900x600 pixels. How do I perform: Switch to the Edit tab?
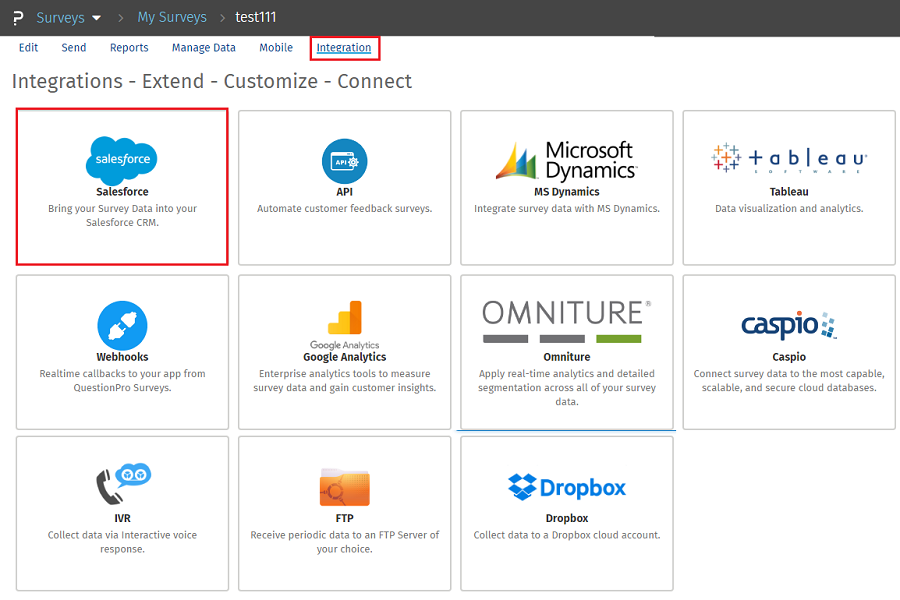click(28, 48)
